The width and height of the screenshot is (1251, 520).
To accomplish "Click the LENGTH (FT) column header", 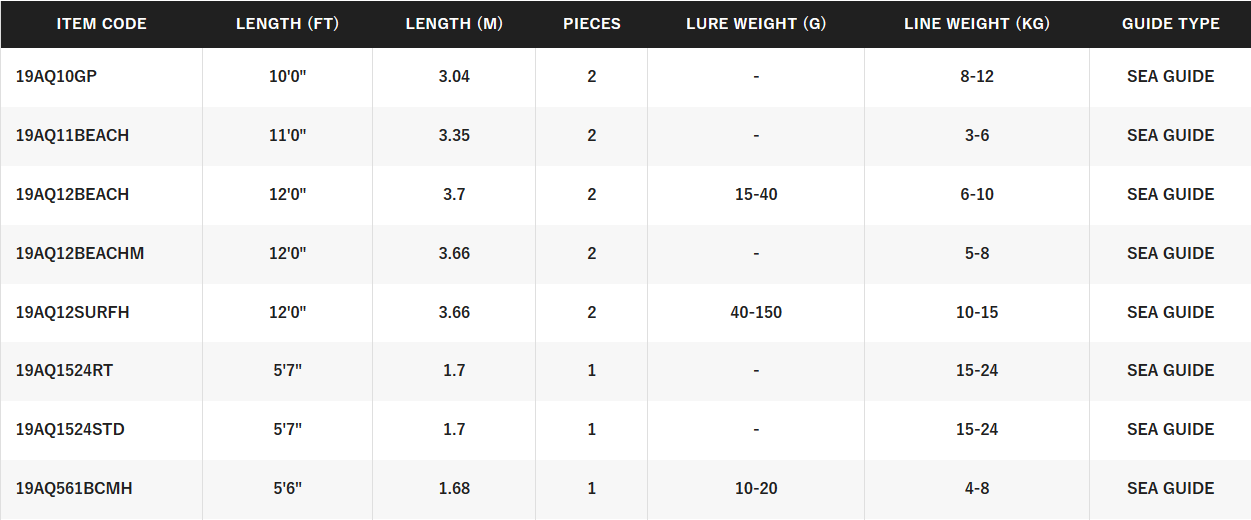I will coord(287,24).
